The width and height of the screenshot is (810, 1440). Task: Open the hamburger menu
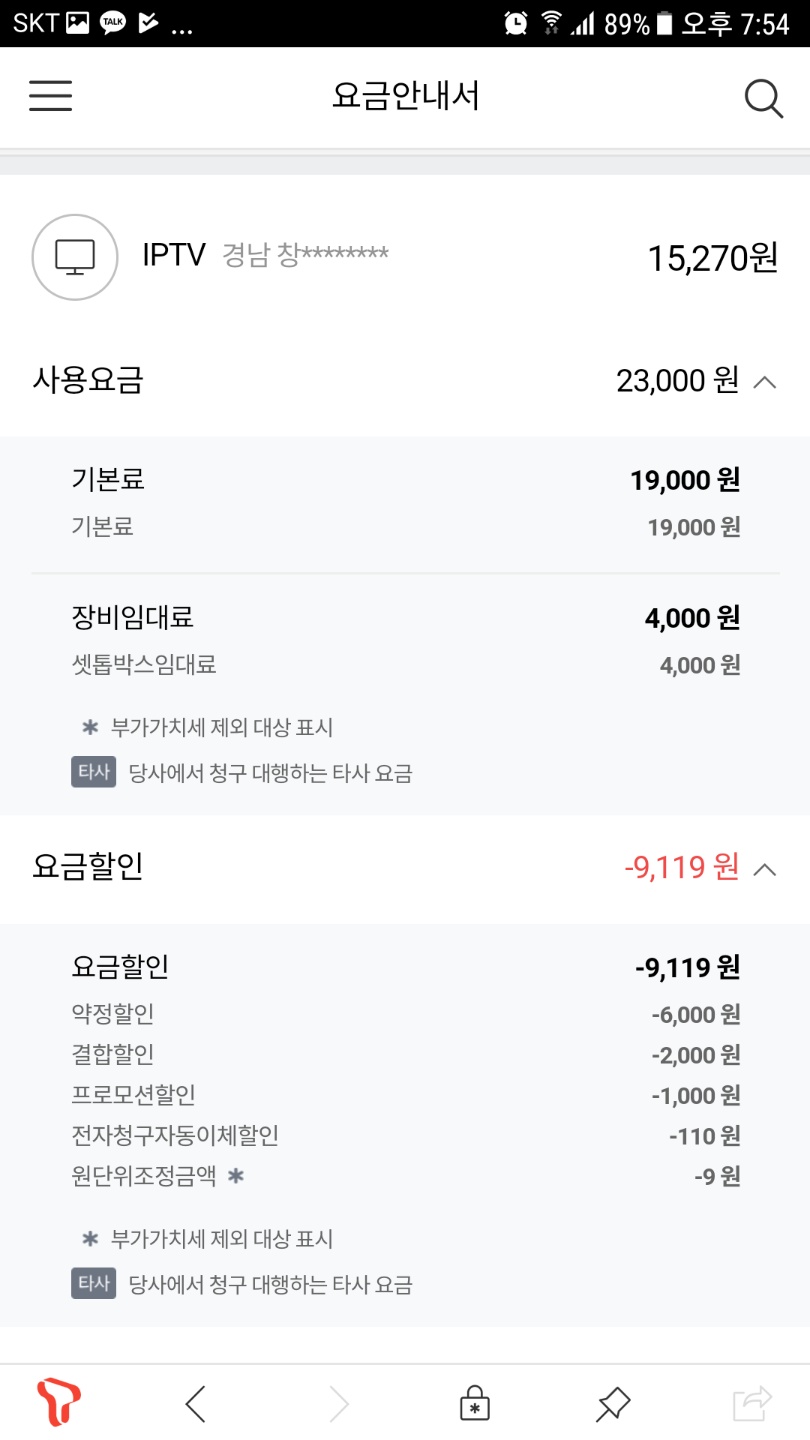pyautogui.click(x=50, y=97)
